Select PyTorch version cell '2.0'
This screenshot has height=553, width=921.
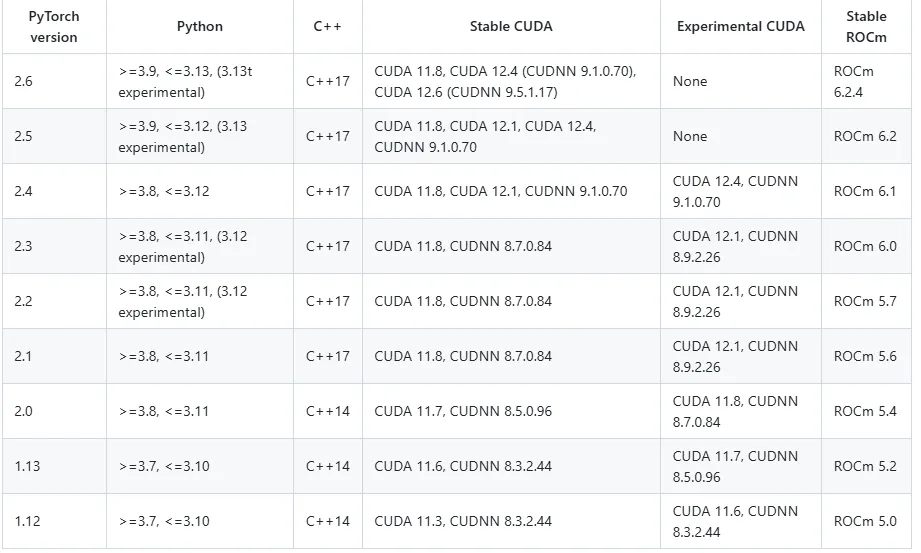tap(54, 411)
